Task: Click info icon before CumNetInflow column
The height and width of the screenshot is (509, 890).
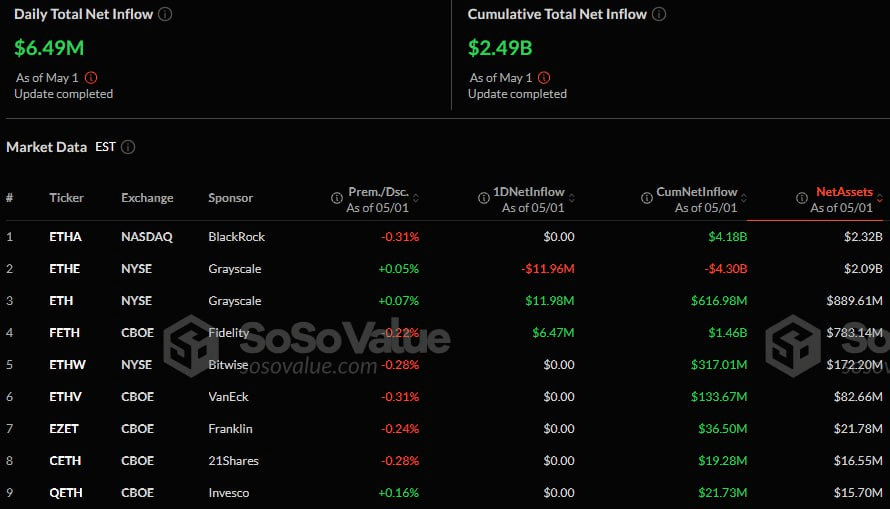Action: tap(646, 198)
